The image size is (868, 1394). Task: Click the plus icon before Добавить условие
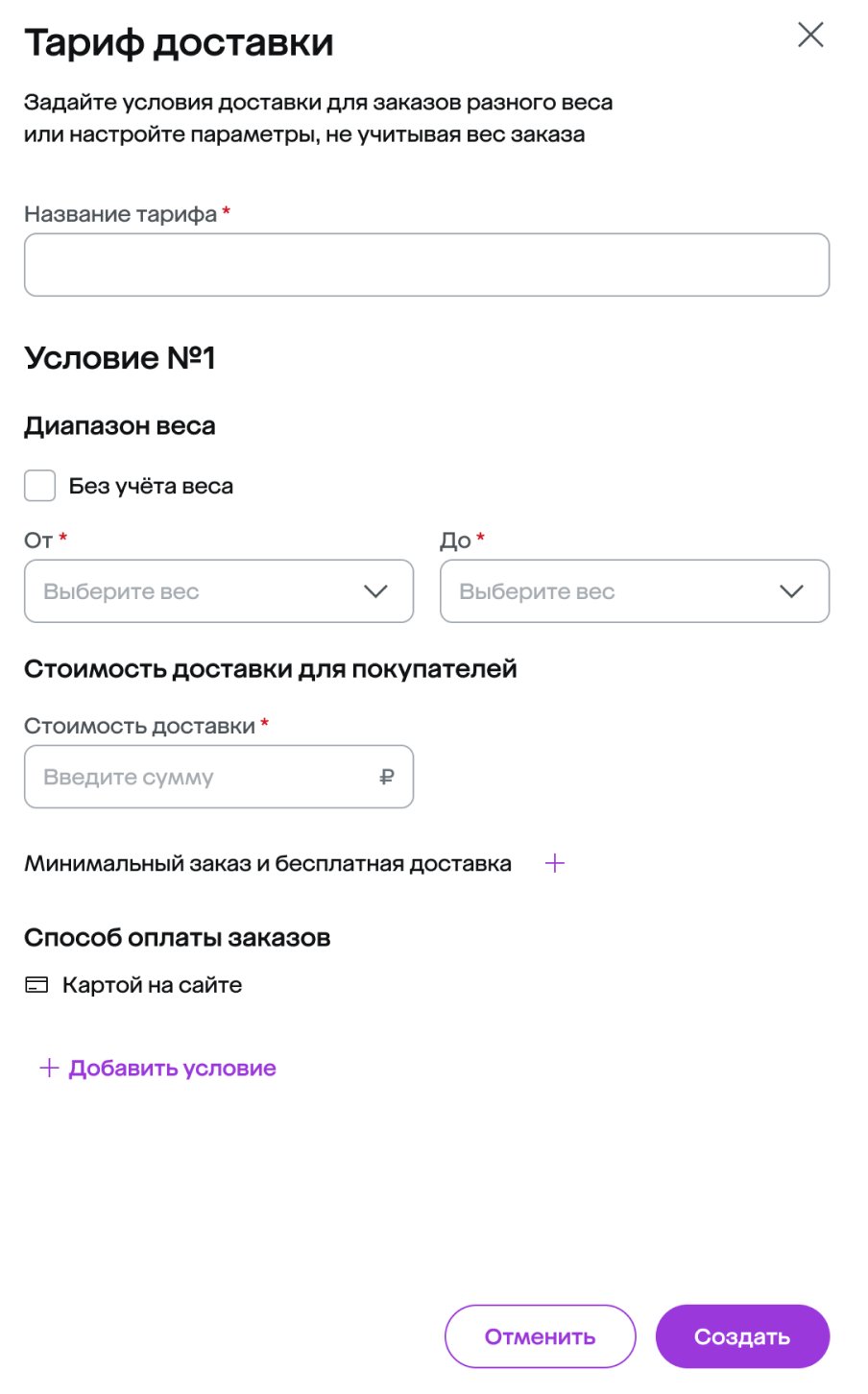pyautogui.click(x=49, y=1069)
